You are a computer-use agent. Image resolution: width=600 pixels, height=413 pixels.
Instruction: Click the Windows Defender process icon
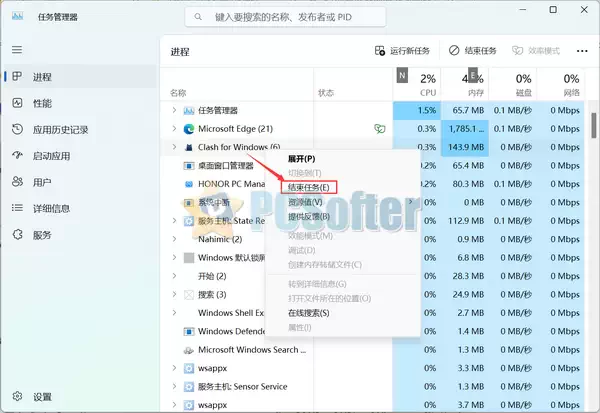(x=189, y=331)
